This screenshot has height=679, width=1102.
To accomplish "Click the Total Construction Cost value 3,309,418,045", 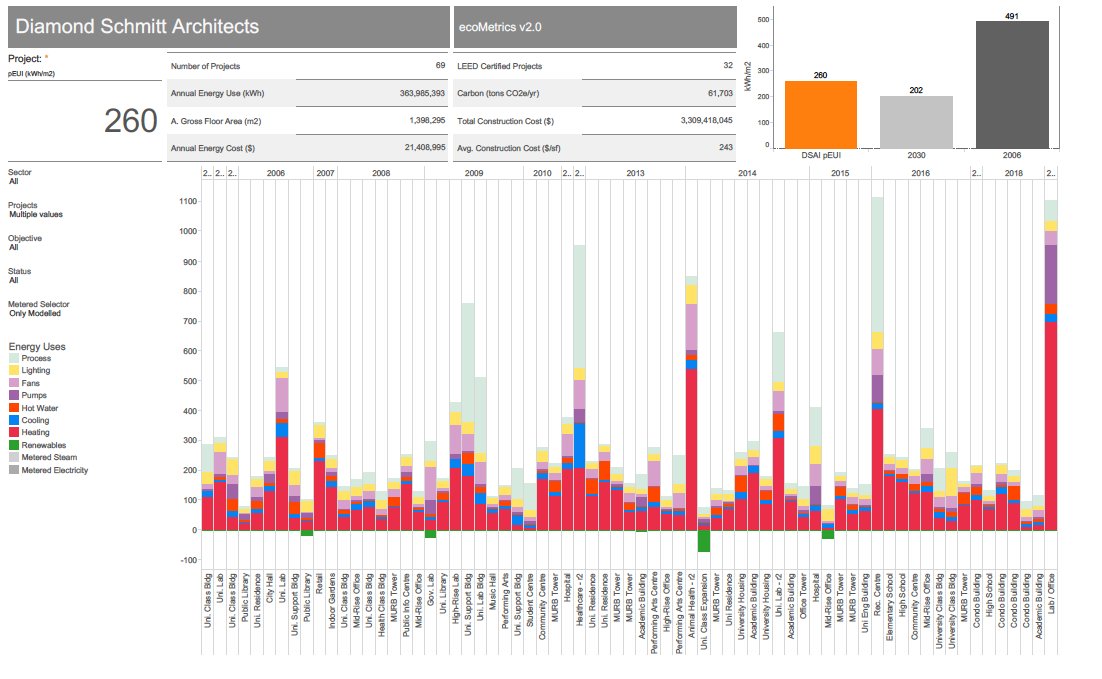I will 706,120.
